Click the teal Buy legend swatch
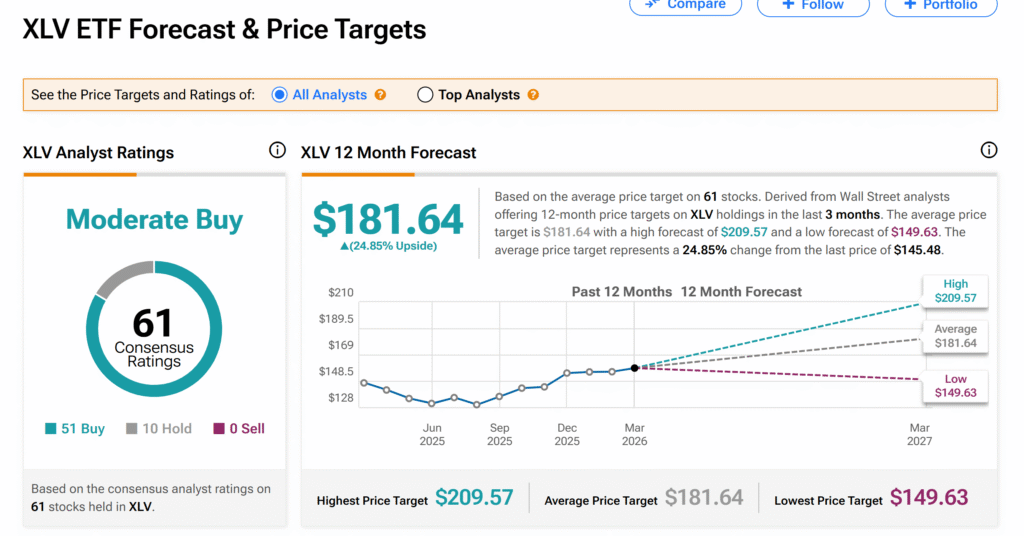Image resolution: width=1024 pixels, height=536 pixels. pyautogui.click(x=50, y=429)
